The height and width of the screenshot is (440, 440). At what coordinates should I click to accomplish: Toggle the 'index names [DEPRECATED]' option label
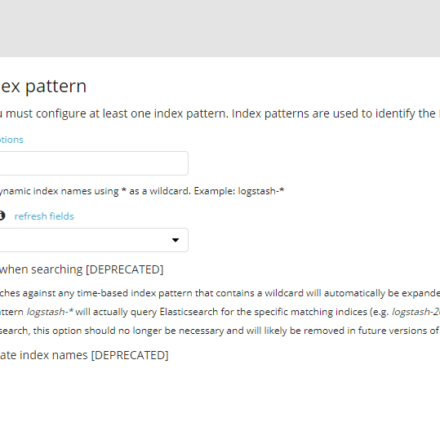coord(84,355)
